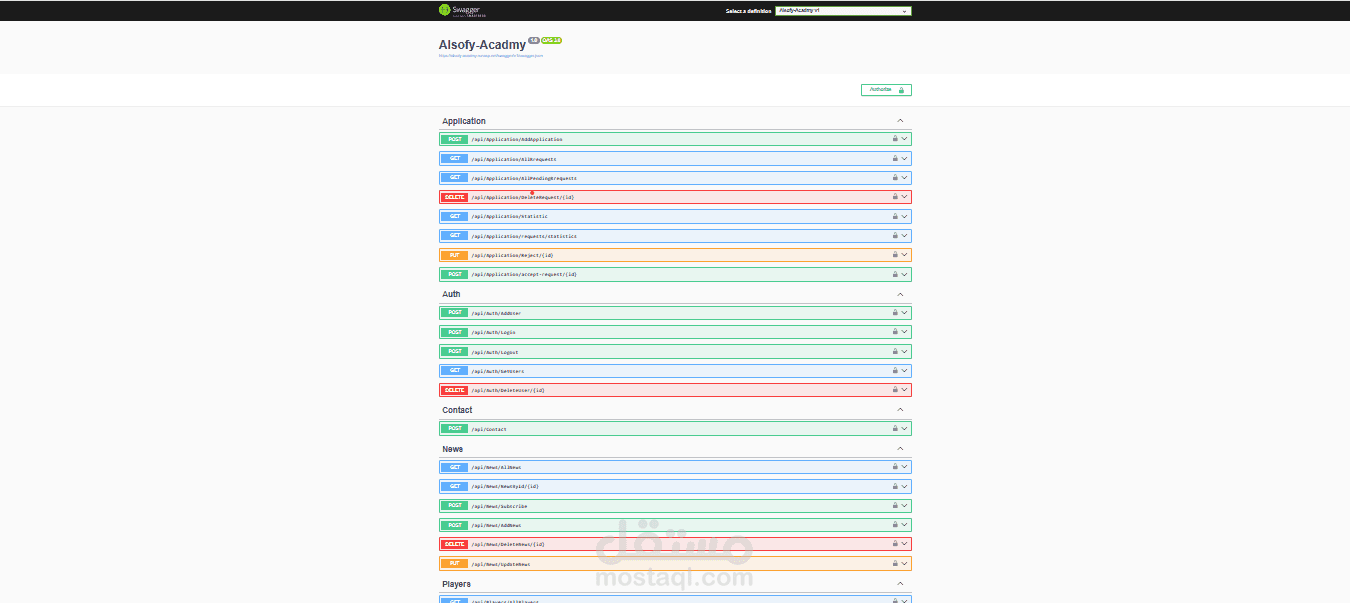Viewport: 1350px width, 603px height.
Task: Click the lock icon on Auth AddUser row
Action: (895, 313)
